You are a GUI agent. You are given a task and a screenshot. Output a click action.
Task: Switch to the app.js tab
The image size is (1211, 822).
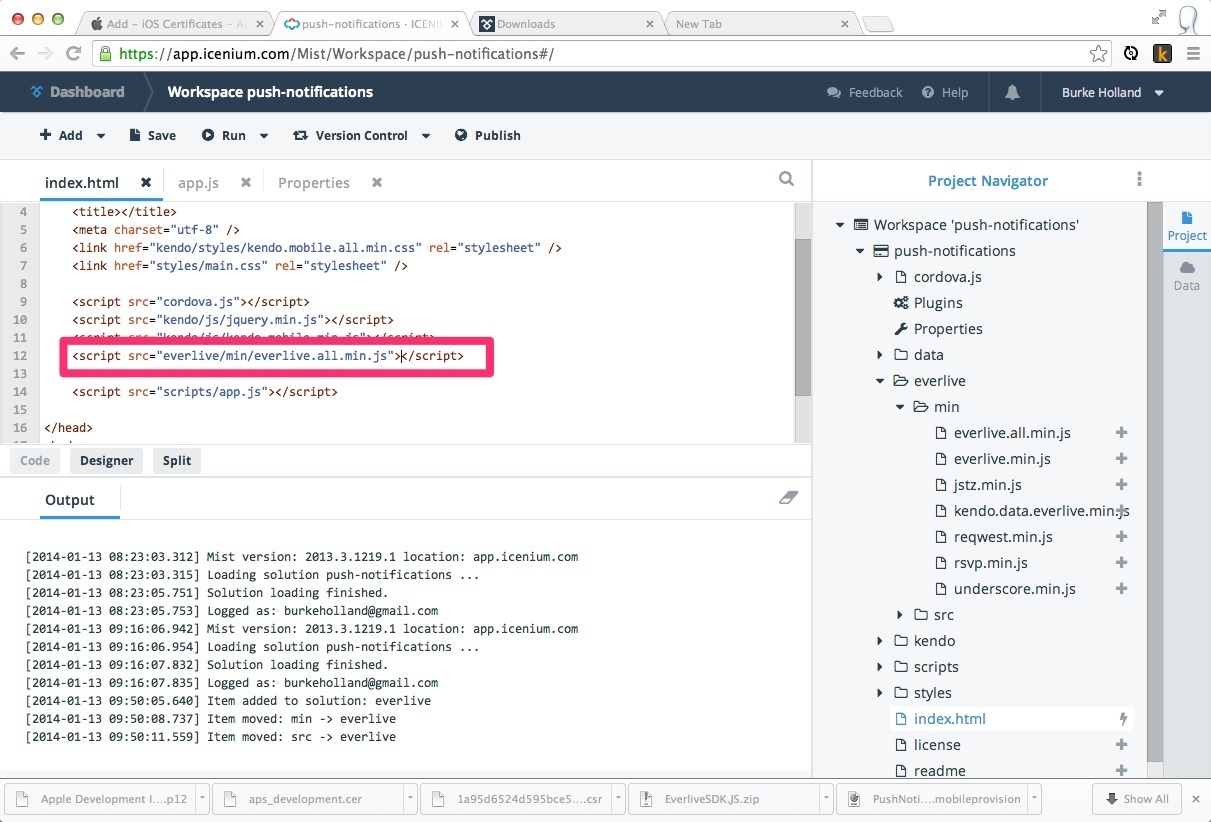coord(198,183)
